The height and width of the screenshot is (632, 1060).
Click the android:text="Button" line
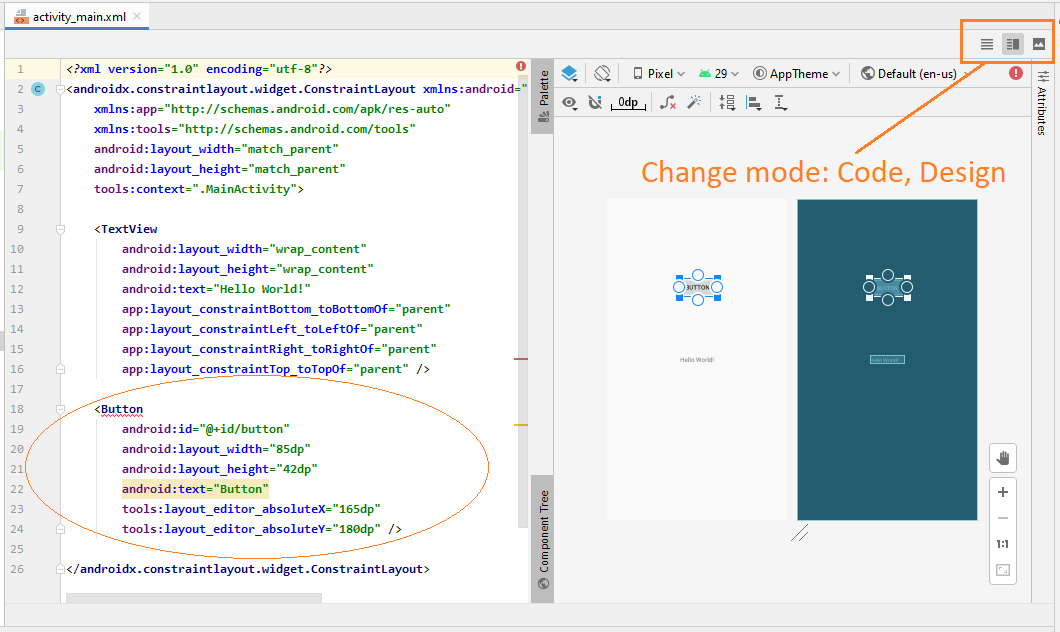(x=195, y=489)
